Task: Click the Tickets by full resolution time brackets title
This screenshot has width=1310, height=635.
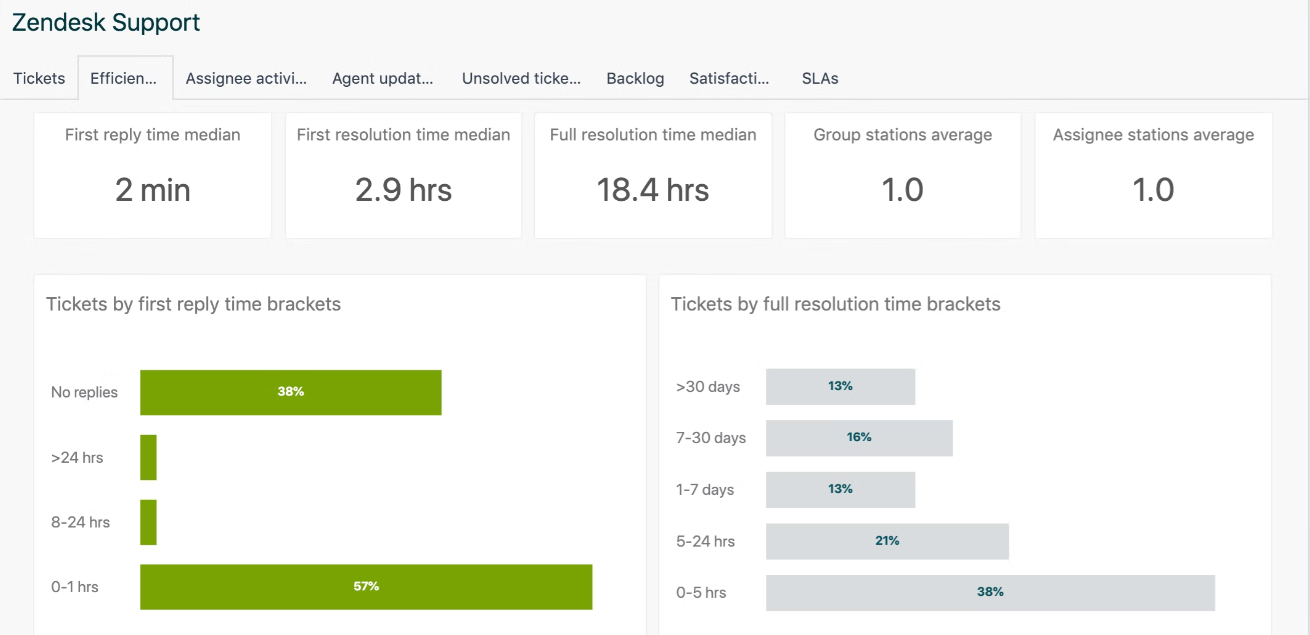Action: pyautogui.click(x=836, y=304)
